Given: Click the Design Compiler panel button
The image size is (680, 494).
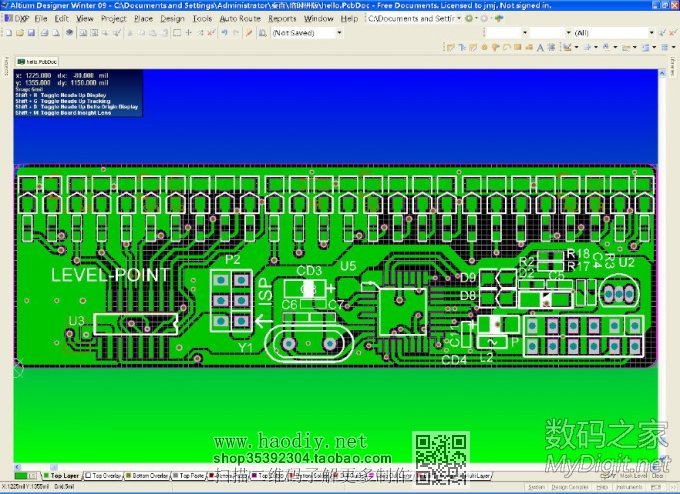Looking at the screenshot, I should coord(571,489).
